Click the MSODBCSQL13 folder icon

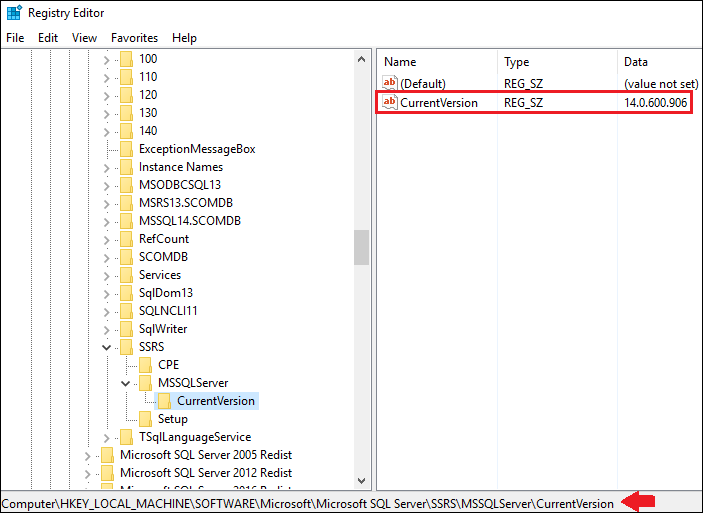pos(126,185)
